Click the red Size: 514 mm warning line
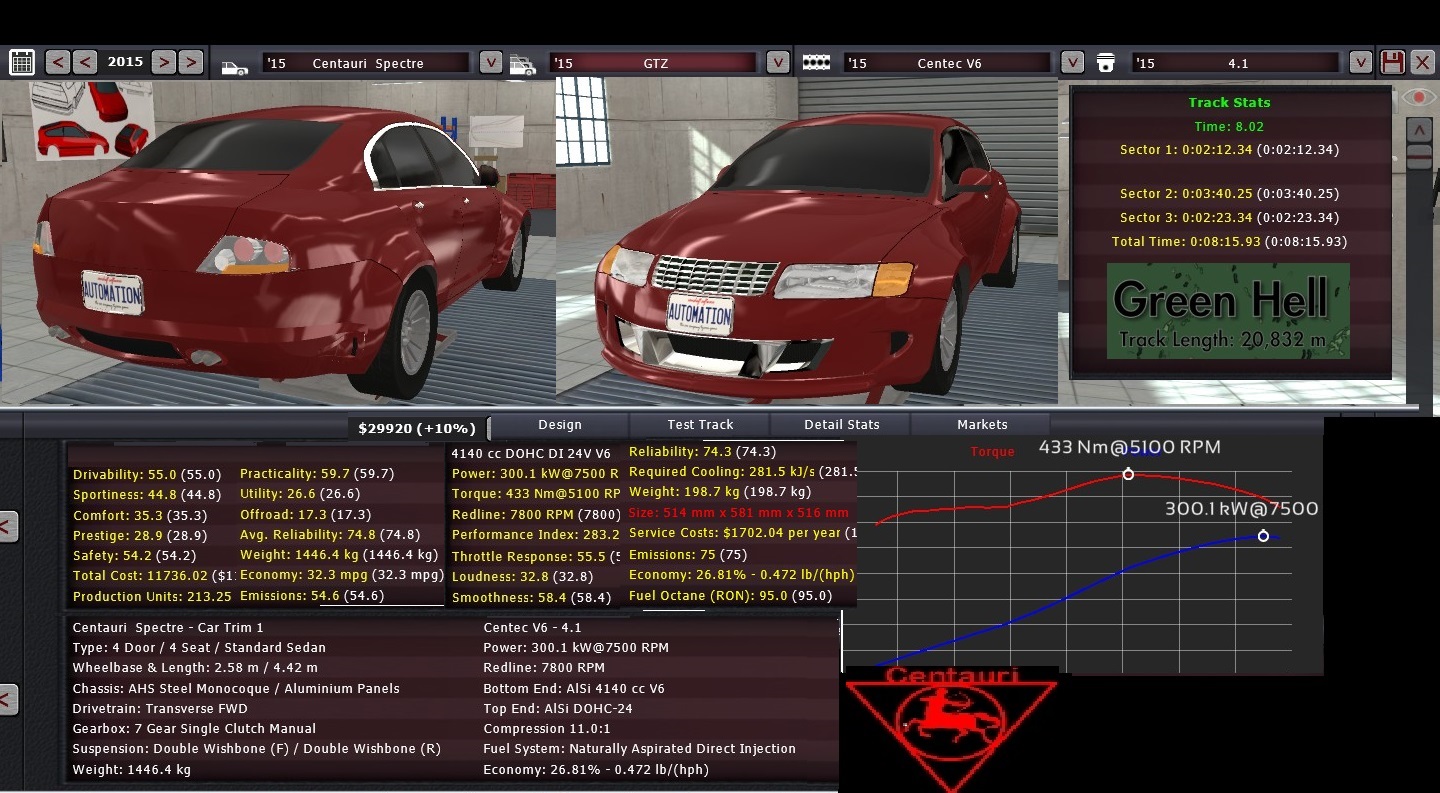Image resolution: width=1440 pixels, height=793 pixels. click(739, 513)
